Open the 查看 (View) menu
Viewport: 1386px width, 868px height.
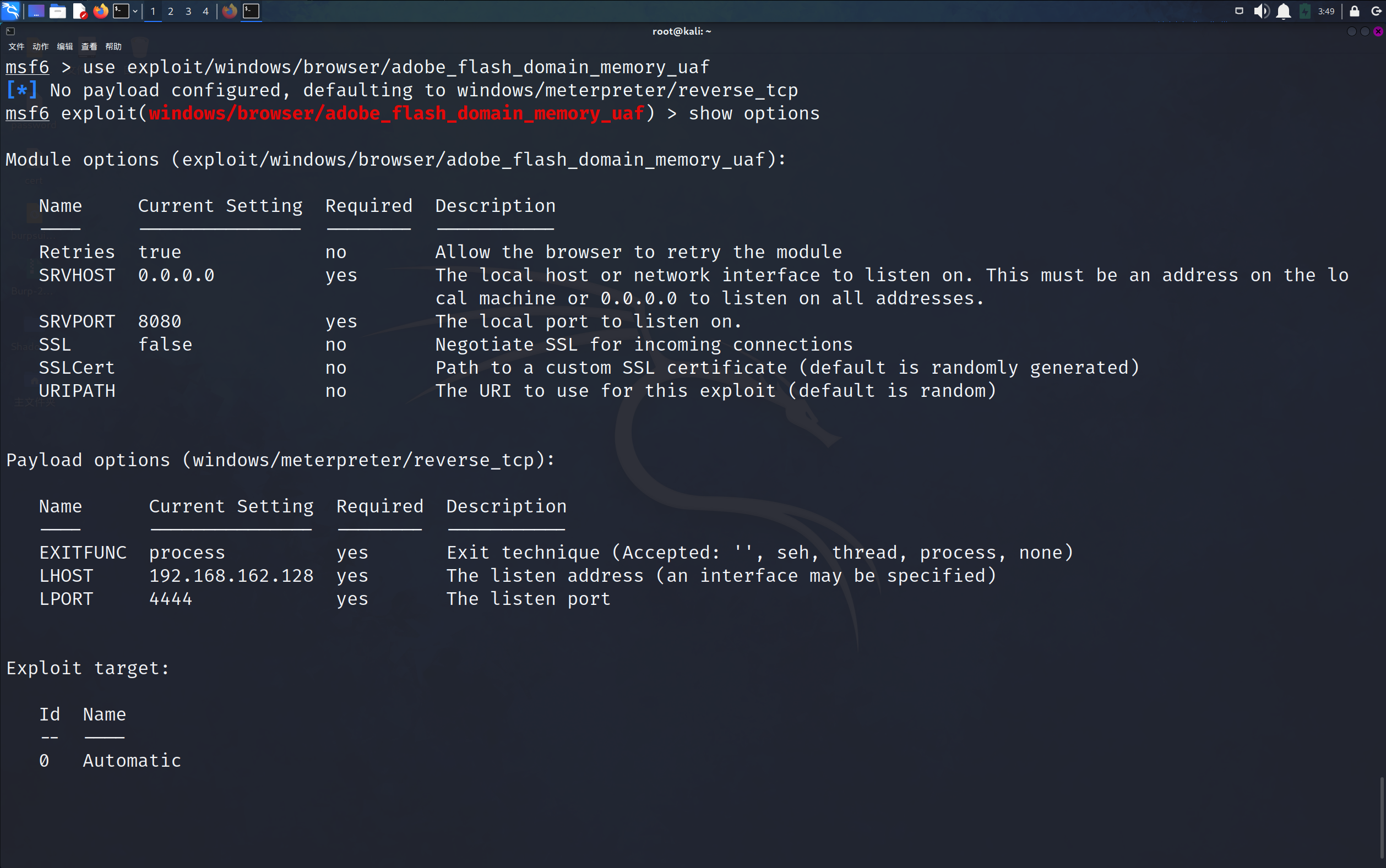tap(89, 46)
